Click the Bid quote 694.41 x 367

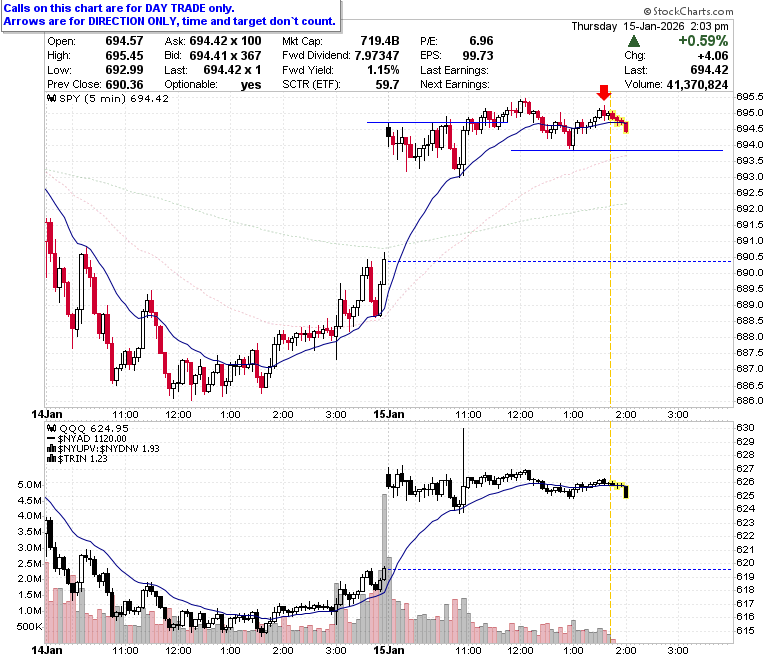click(x=225, y=55)
